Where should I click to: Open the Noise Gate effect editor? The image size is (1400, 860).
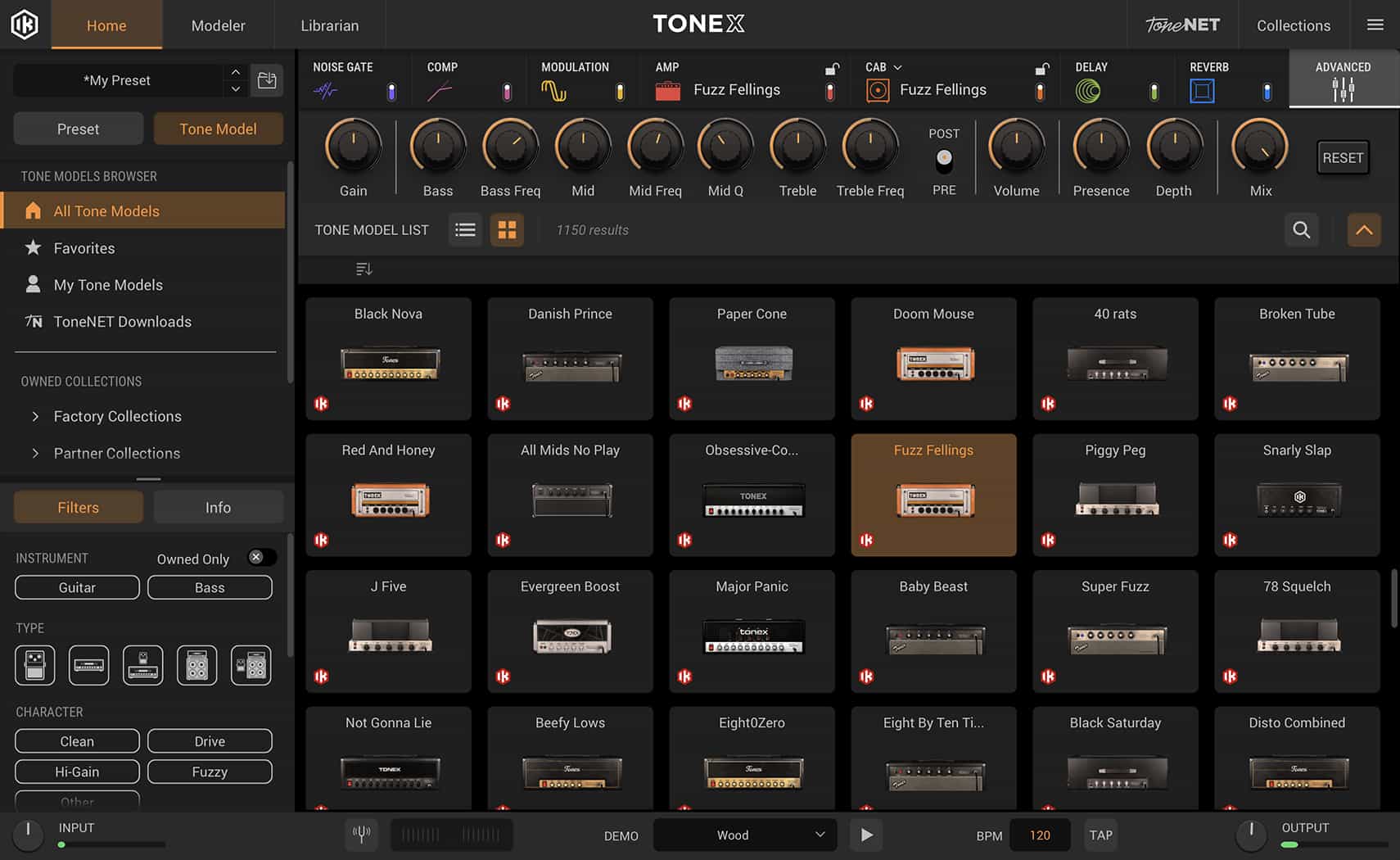point(343,79)
